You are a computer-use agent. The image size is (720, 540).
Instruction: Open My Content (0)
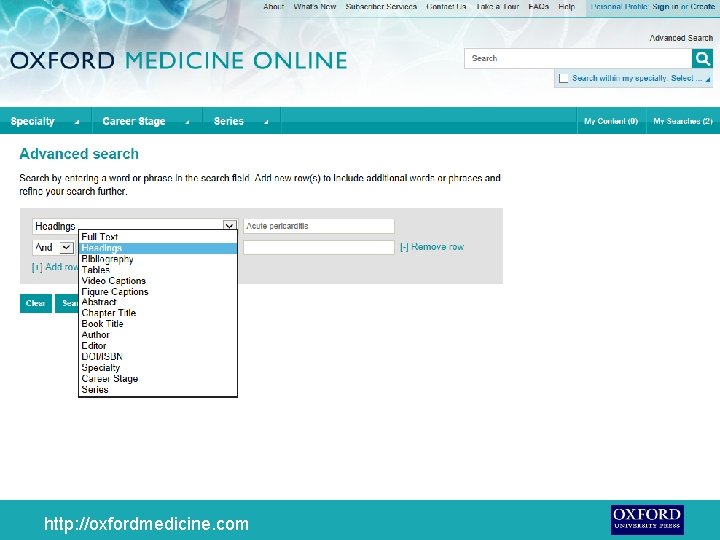click(611, 121)
